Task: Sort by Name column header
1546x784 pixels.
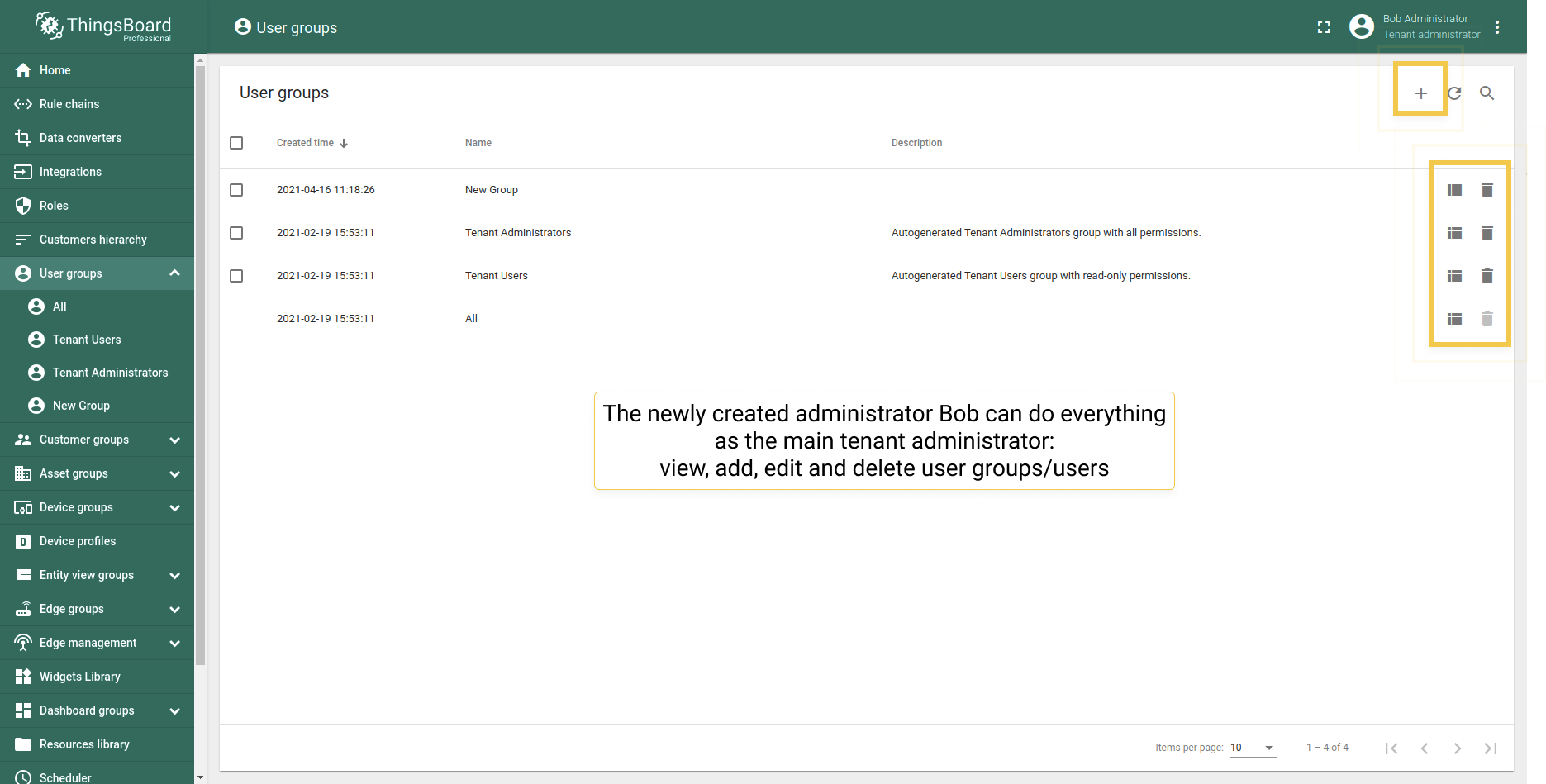Action: (478, 143)
